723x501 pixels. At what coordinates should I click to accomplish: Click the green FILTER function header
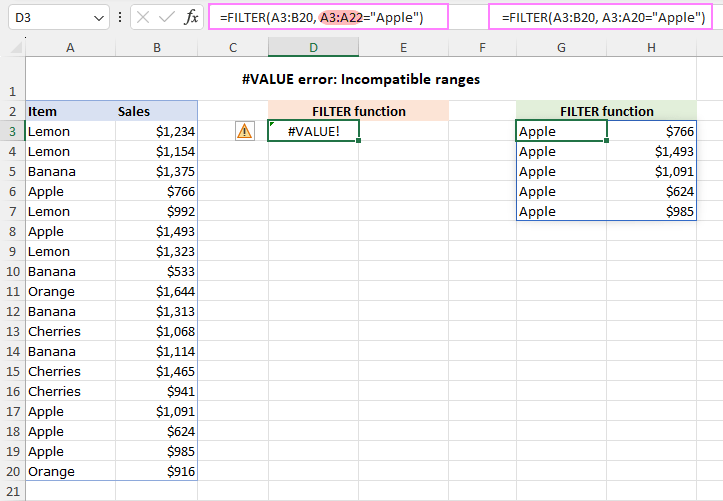[606, 111]
